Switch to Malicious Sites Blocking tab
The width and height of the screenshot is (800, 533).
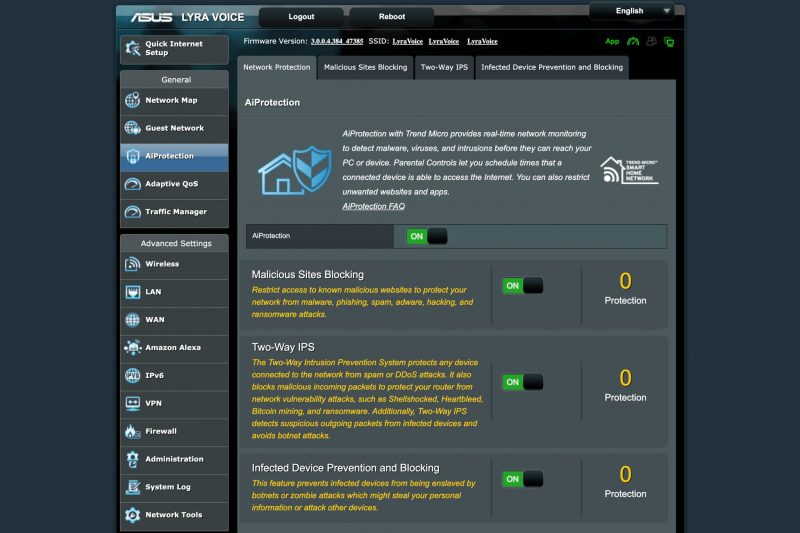(365, 68)
